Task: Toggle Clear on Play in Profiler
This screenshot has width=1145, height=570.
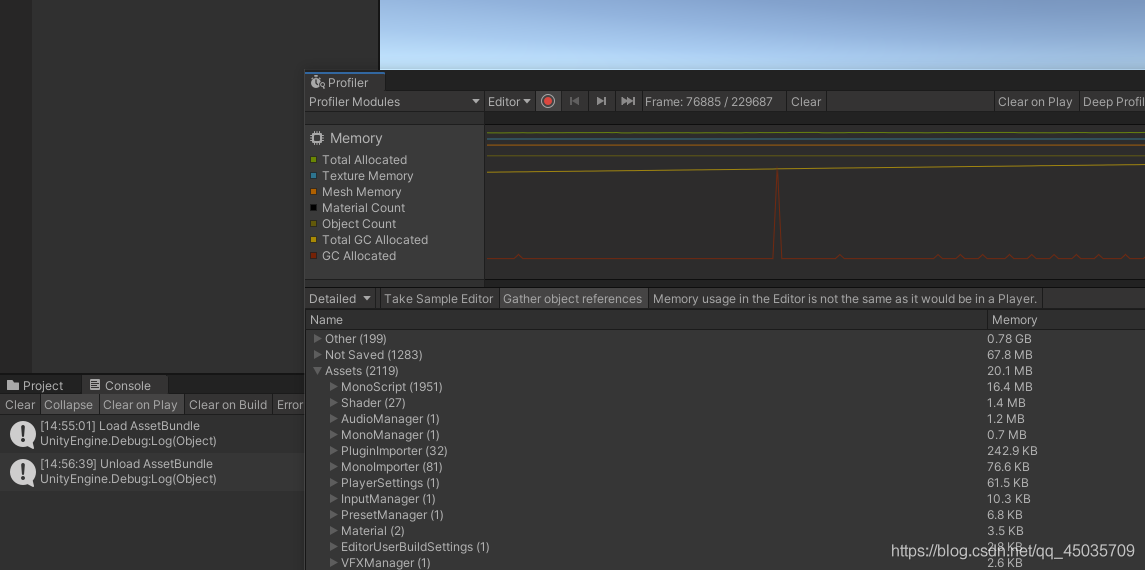Action: coord(1035,101)
